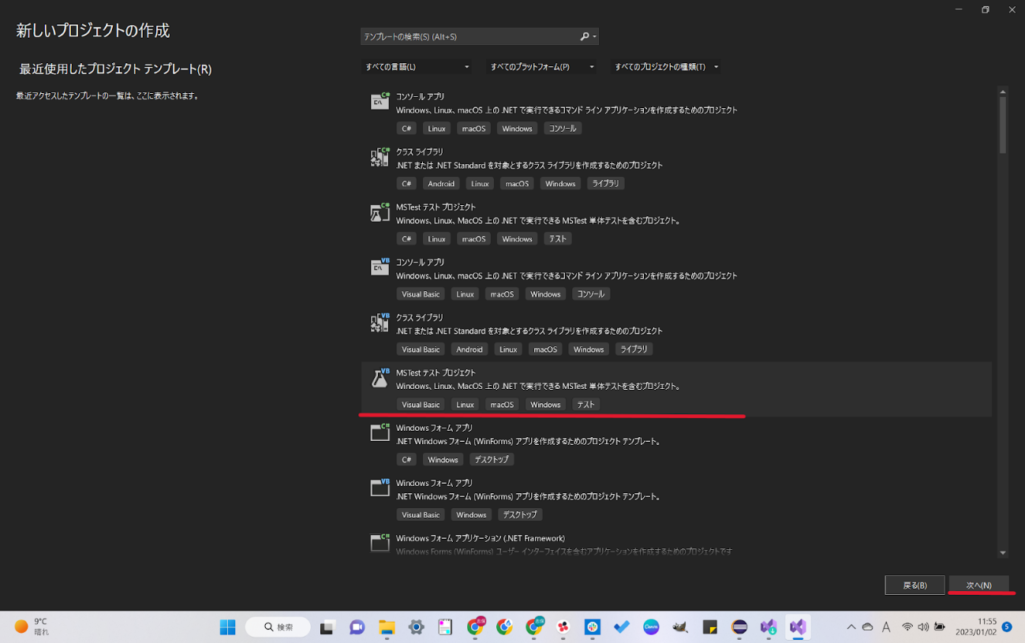Viewport: 1025px width, 643px height.
Task: Open Canva from the taskbar
Action: point(651,627)
